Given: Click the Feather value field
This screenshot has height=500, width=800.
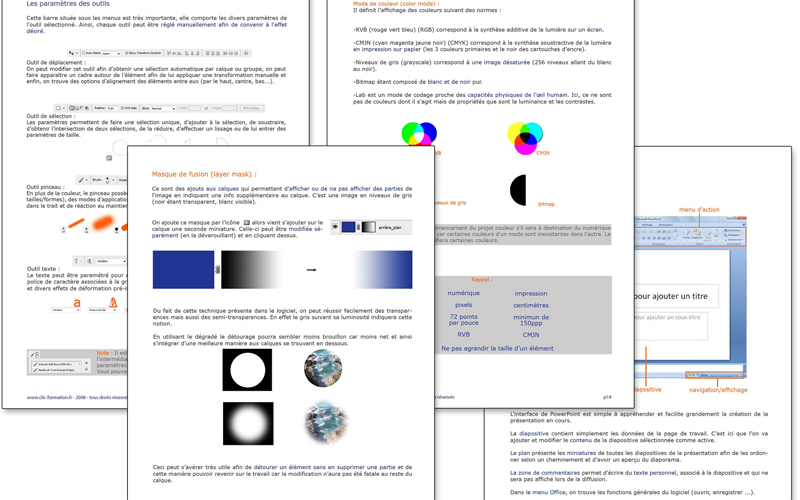Looking at the screenshot, I should (x=112, y=108).
